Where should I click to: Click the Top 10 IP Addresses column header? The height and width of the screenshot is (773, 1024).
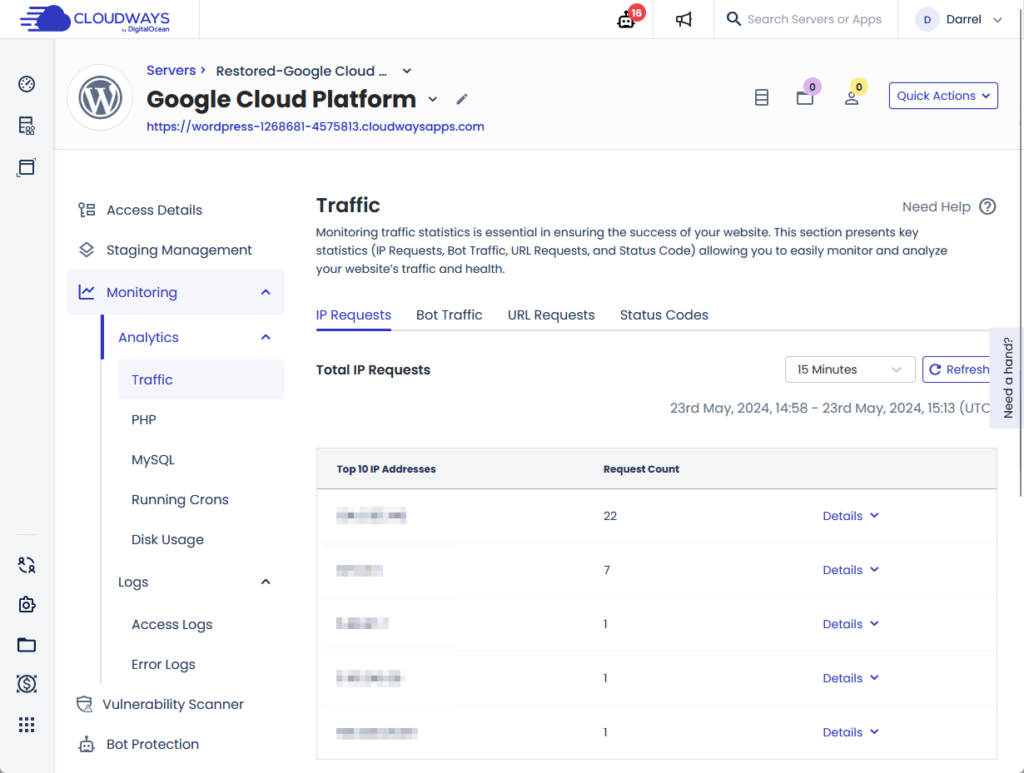pos(386,469)
